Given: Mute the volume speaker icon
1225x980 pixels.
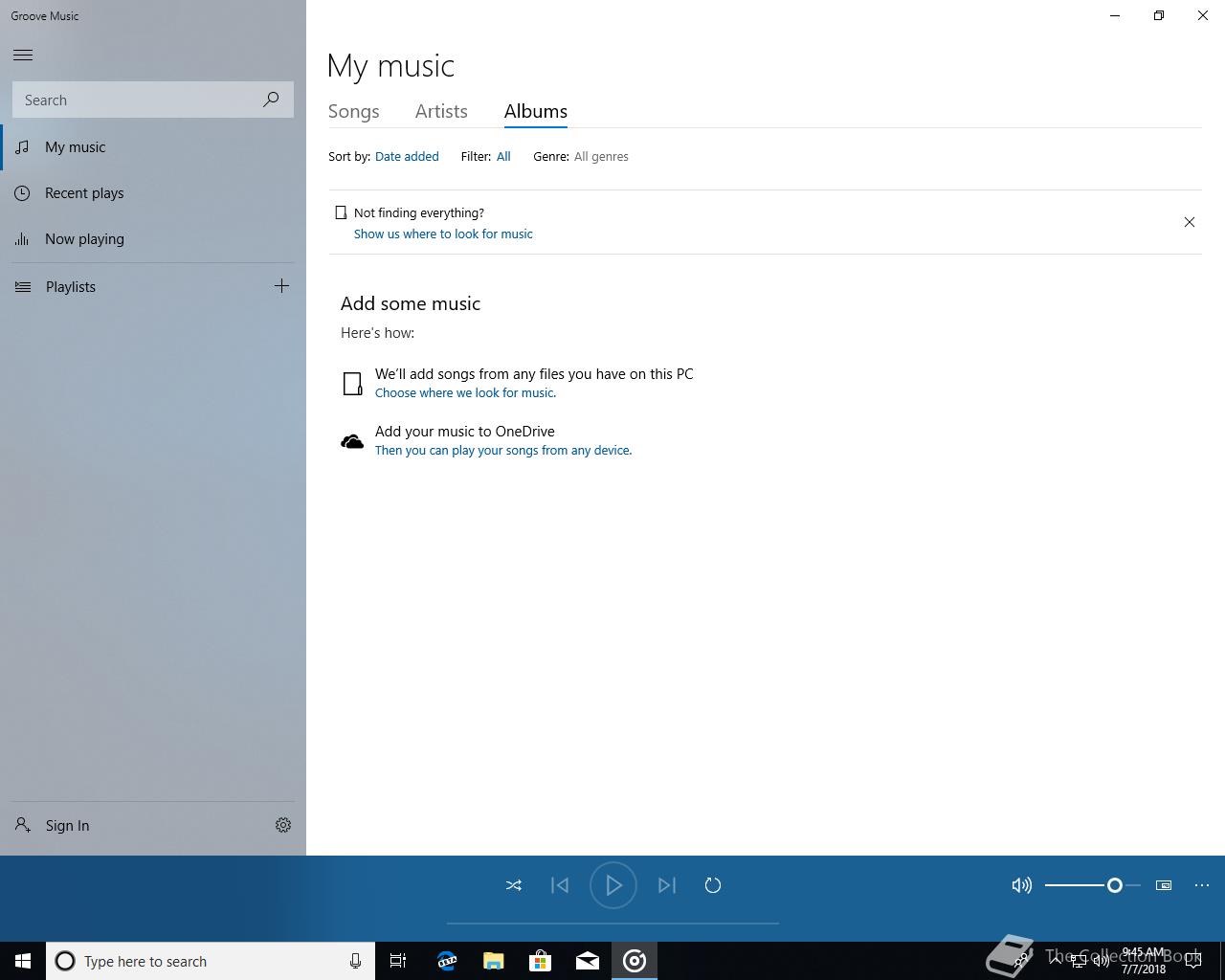Looking at the screenshot, I should 1022,885.
